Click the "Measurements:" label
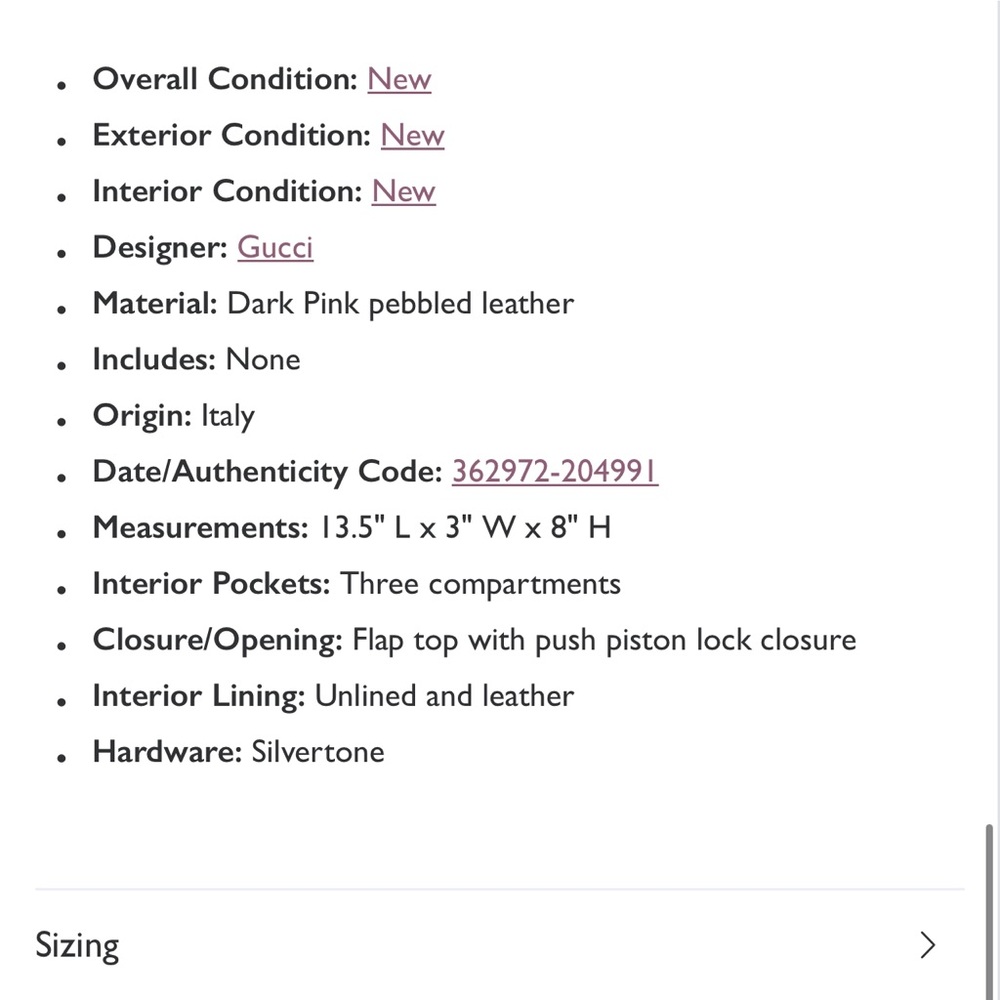The image size is (1000, 1000). tap(200, 528)
